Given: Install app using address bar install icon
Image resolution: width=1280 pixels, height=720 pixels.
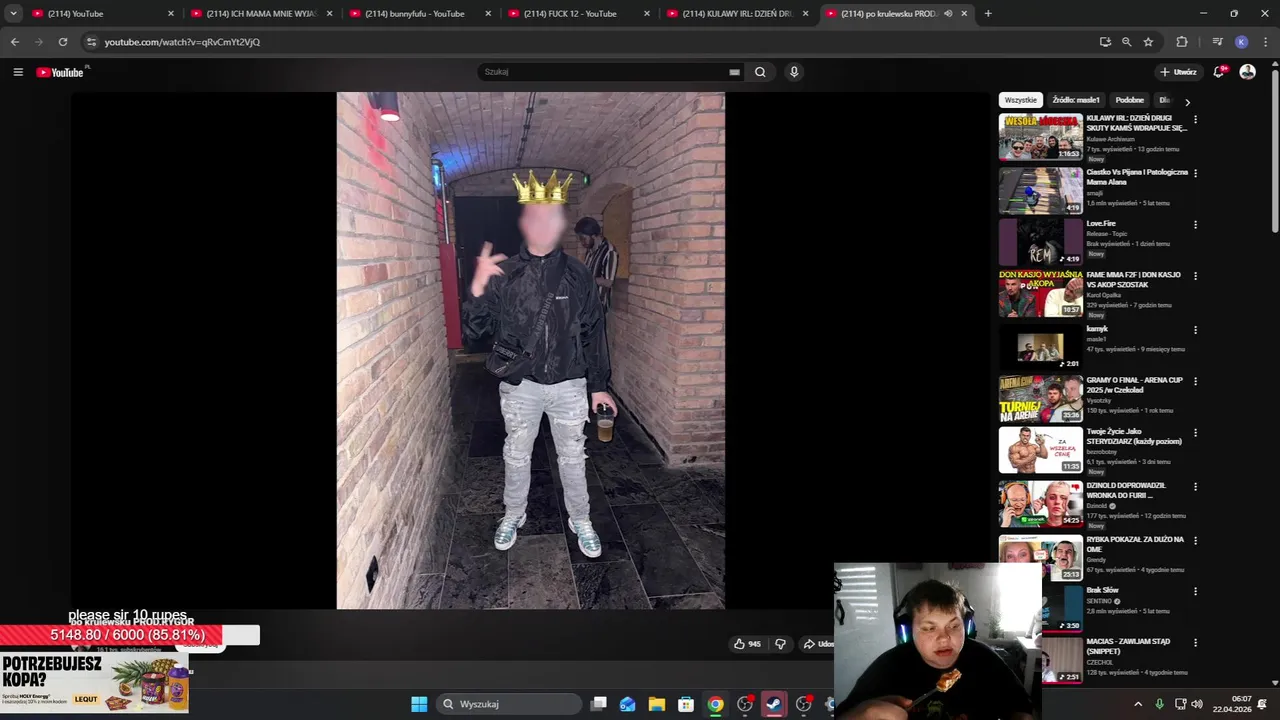Looking at the screenshot, I should click(1105, 42).
